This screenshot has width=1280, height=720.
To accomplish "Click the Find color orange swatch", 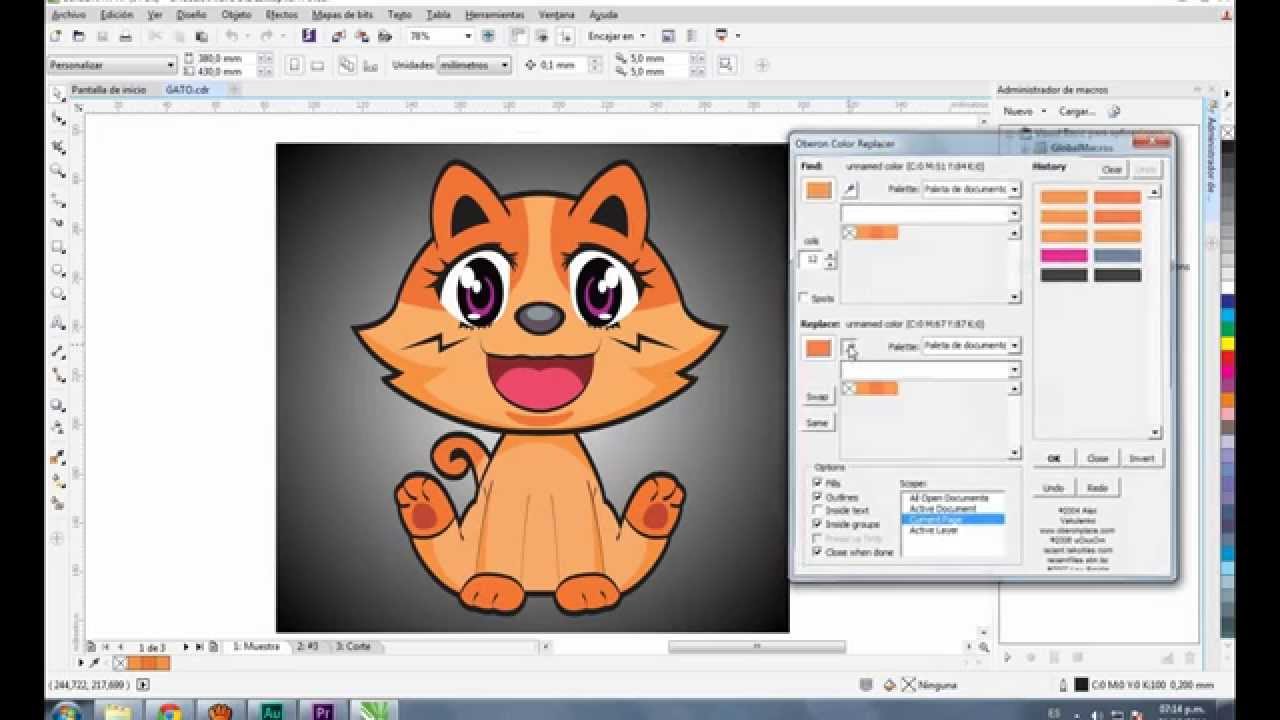I will click(819, 190).
